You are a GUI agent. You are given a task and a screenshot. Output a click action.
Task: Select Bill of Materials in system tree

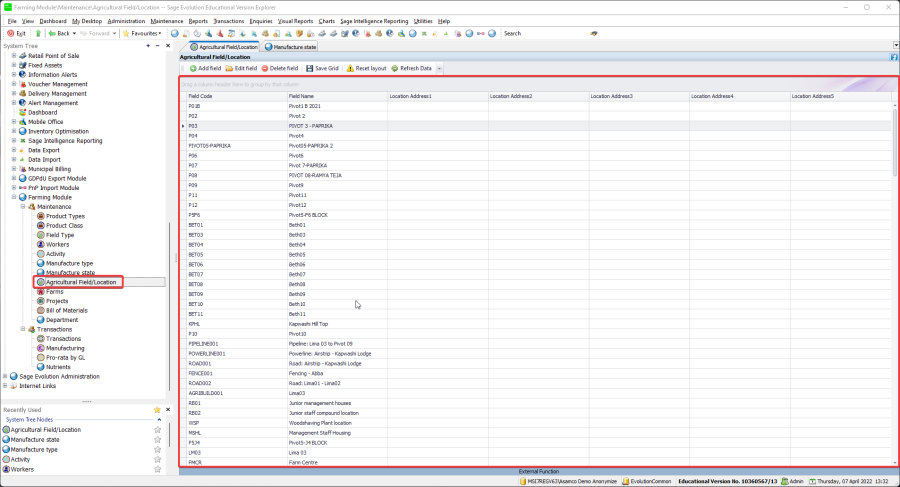pos(68,310)
